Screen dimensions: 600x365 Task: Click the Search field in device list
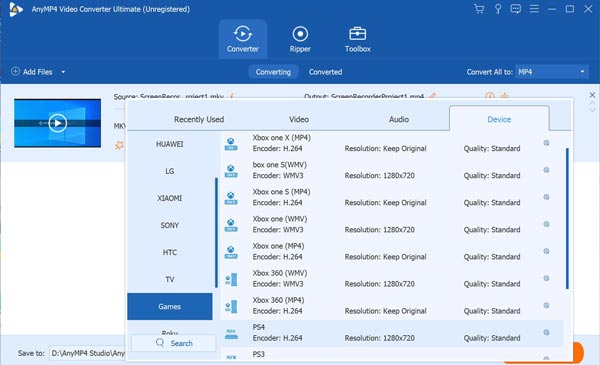174,343
